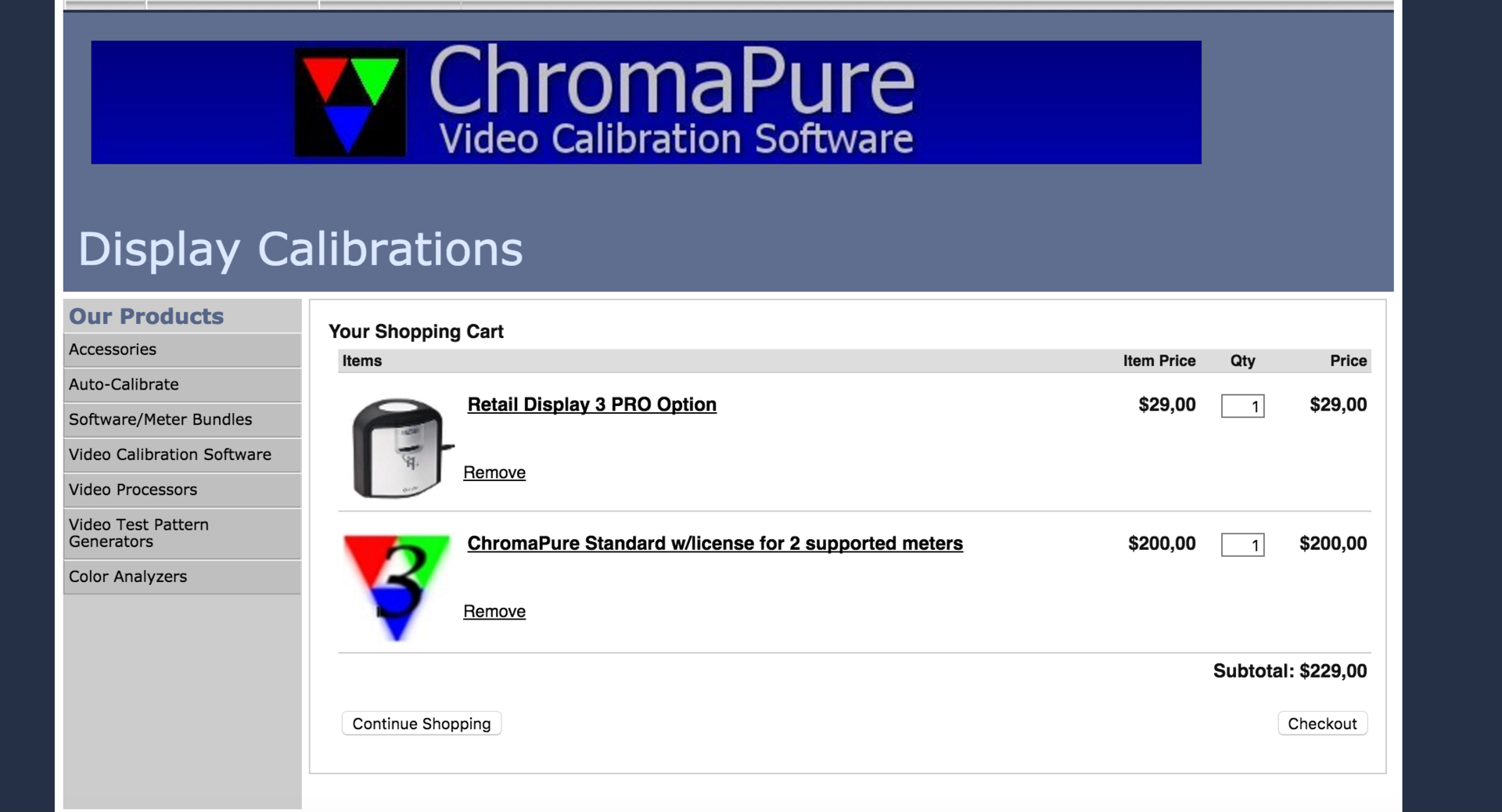Image resolution: width=1502 pixels, height=812 pixels.
Task: Click the Subtotal: $229,00 text
Action: [1290, 671]
